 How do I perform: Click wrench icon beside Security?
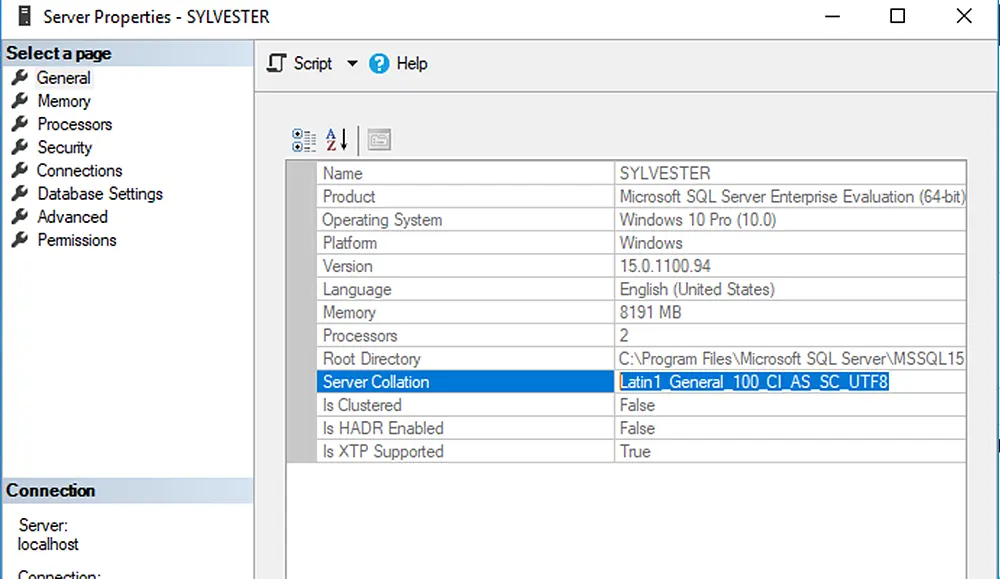20,147
